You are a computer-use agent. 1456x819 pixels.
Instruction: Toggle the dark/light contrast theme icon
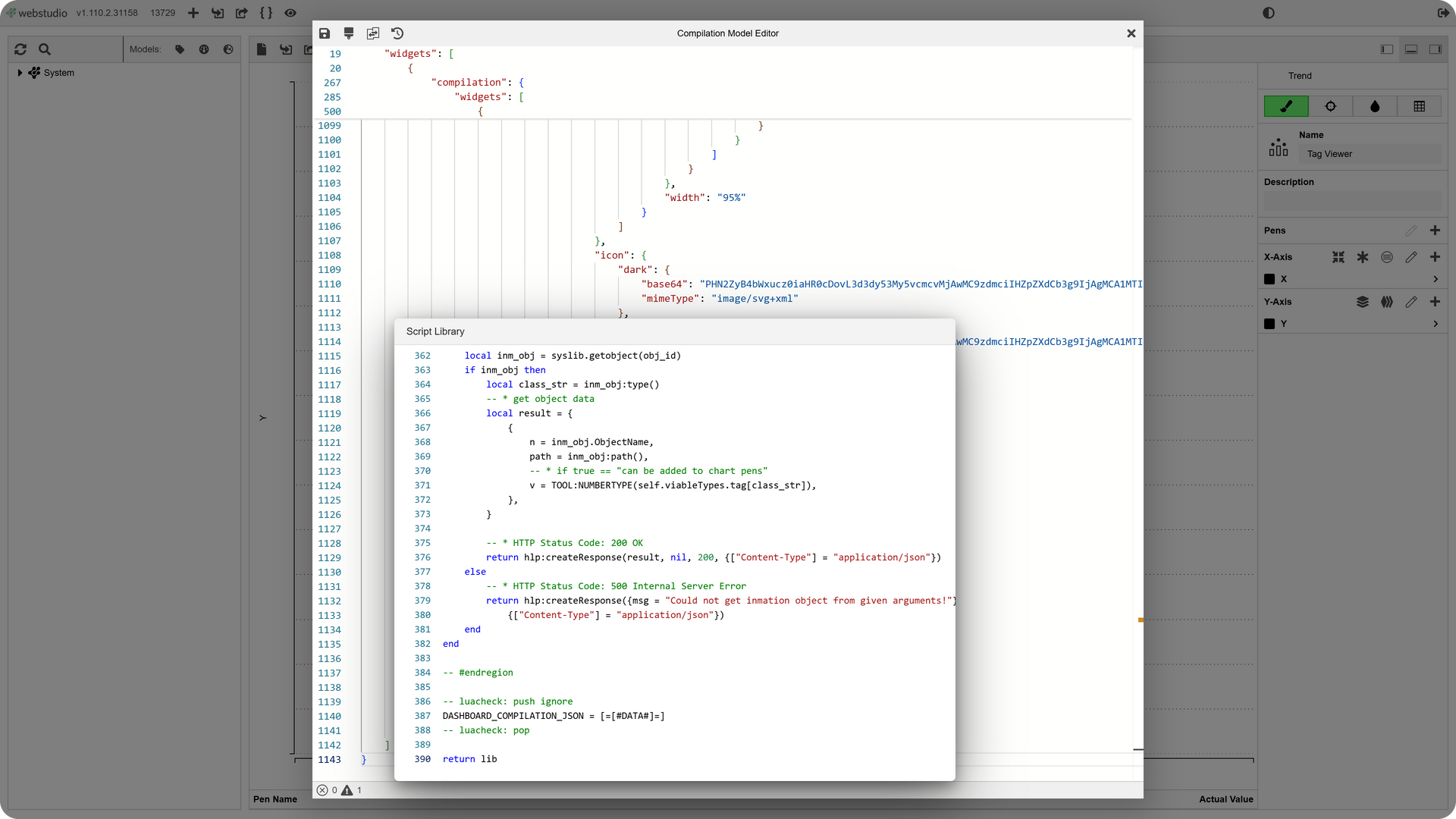pyautogui.click(x=1269, y=13)
